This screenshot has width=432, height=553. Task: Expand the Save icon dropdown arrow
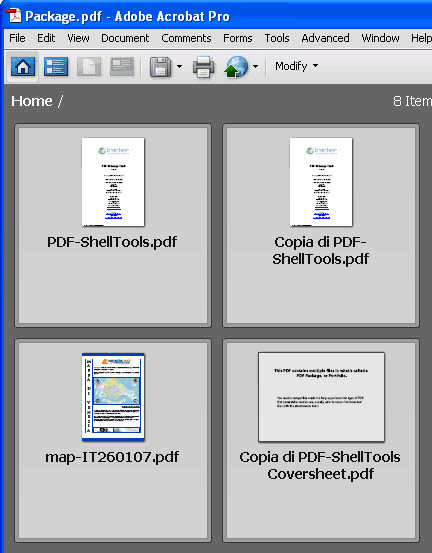tap(180, 66)
